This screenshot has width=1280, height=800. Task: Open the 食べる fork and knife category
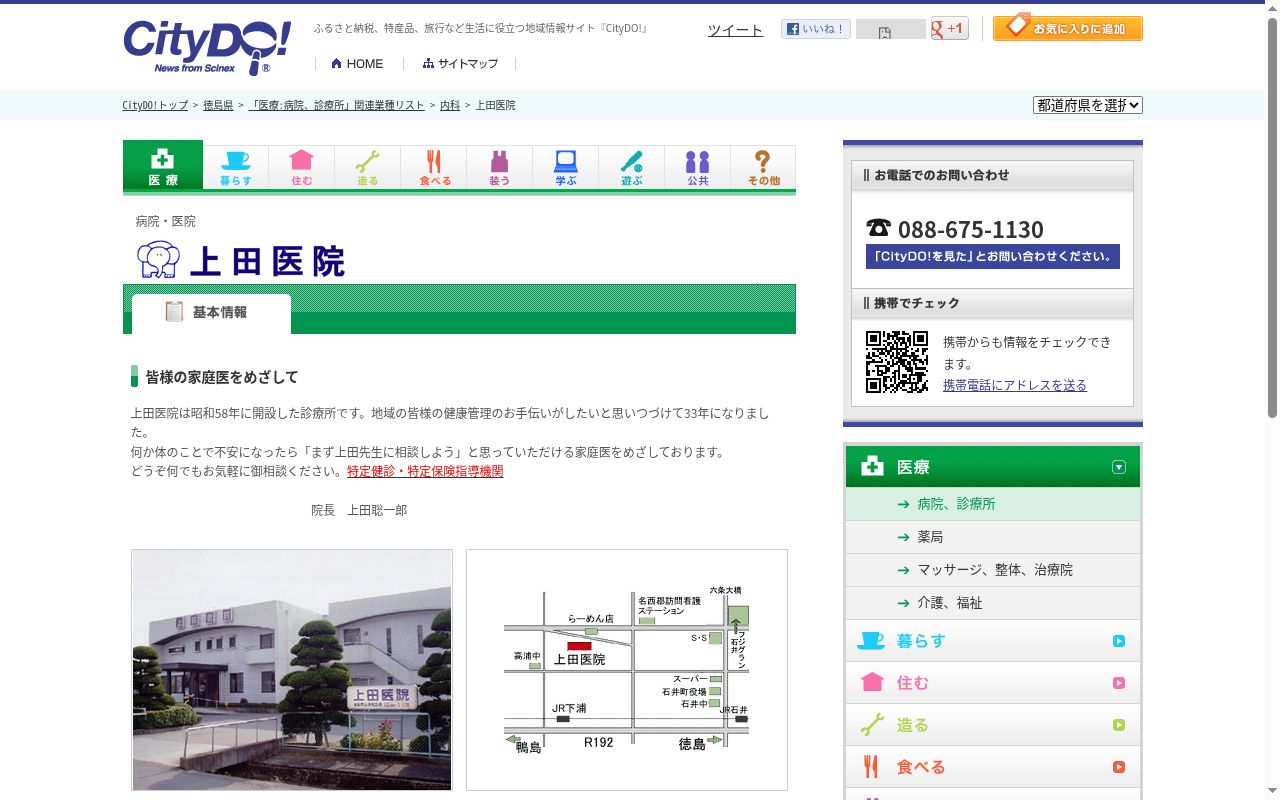tap(434, 167)
